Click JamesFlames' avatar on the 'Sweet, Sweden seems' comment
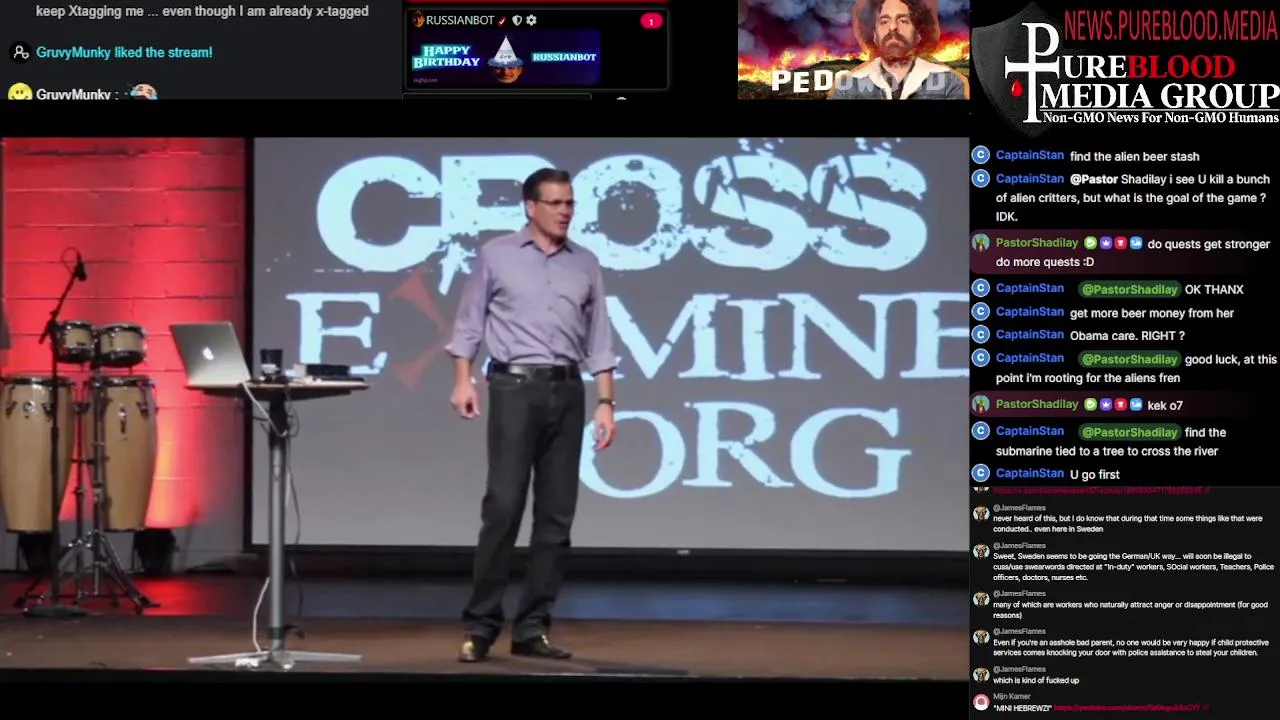The image size is (1280, 720). coord(981,551)
